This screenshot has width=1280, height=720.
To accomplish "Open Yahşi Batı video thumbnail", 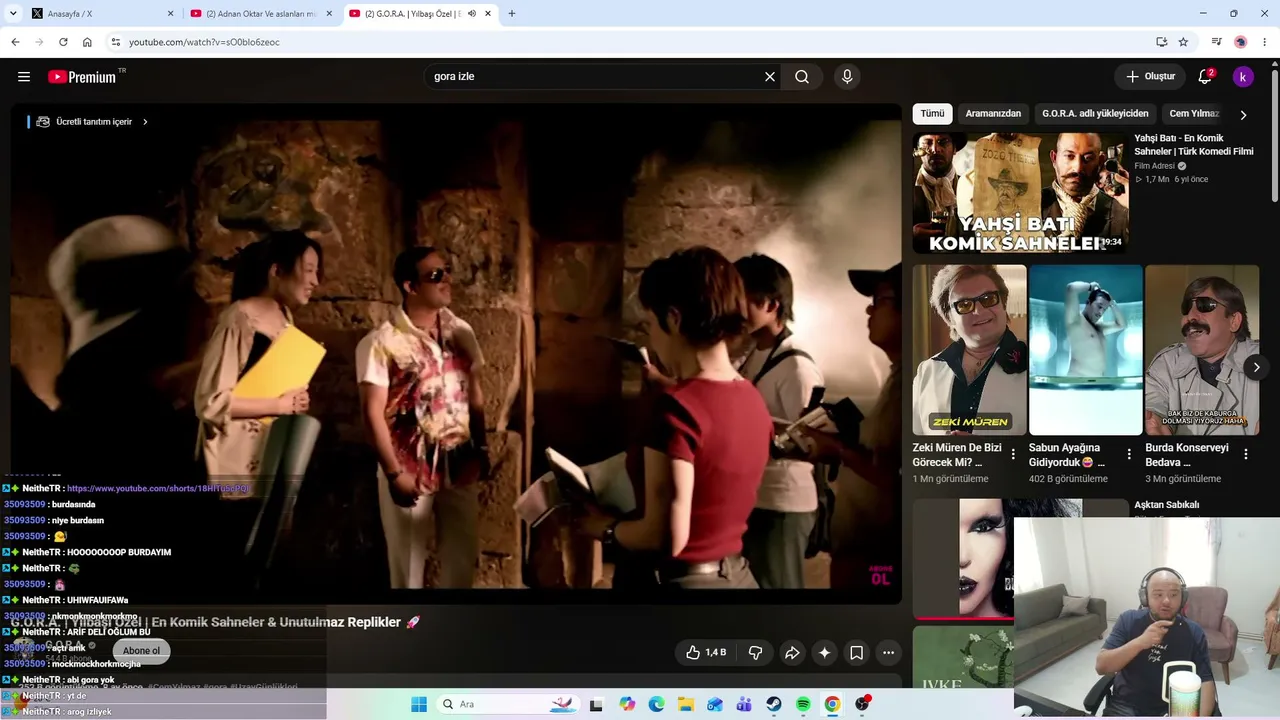I will click(x=1020, y=193).
